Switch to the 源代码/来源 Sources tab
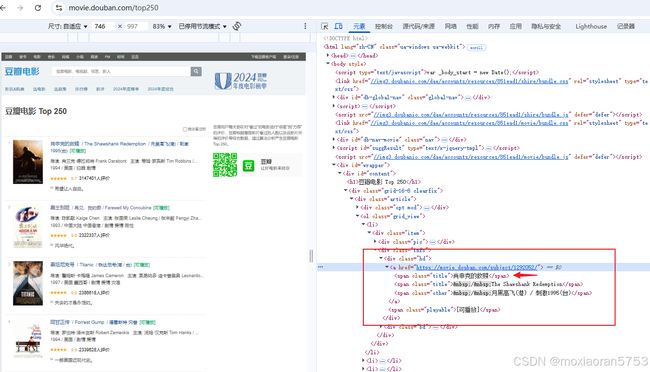The height and width of the screenshot is (372, 650). tap(418, 26)
